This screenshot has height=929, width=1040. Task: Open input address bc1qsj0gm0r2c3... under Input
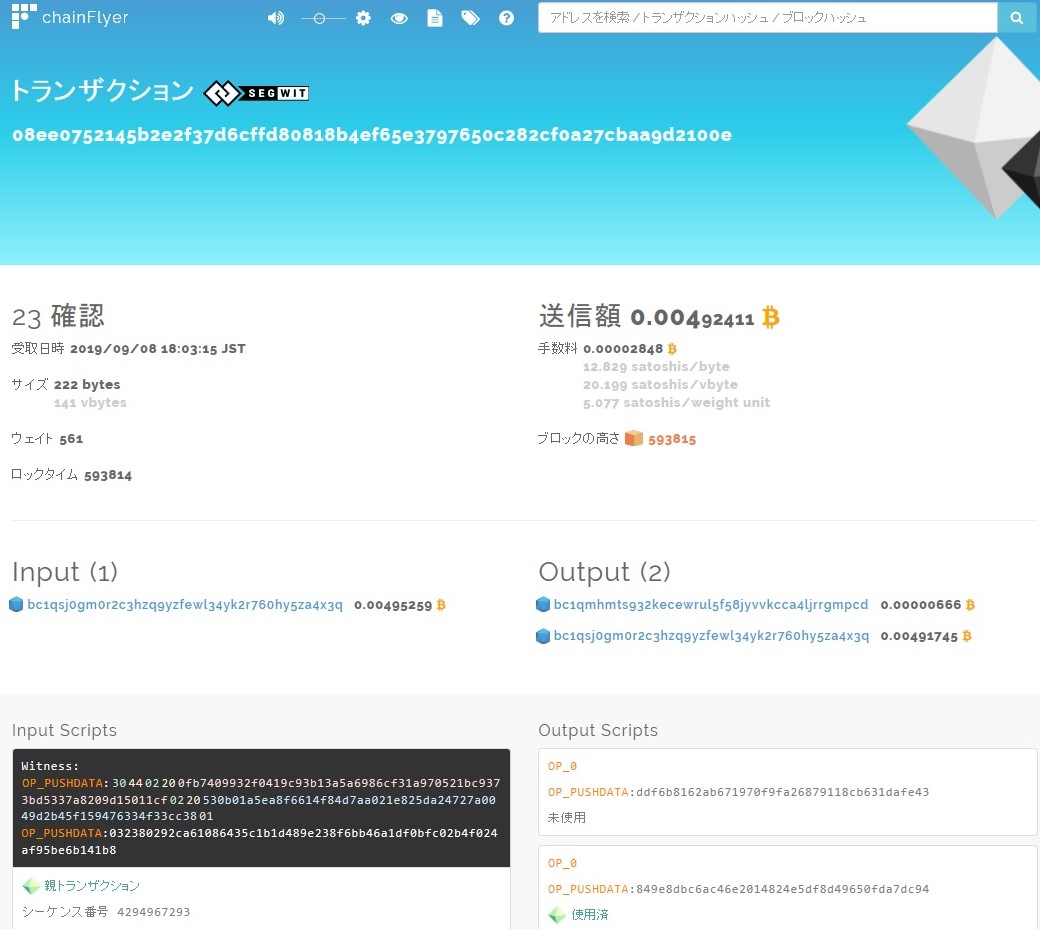point(184,605)
